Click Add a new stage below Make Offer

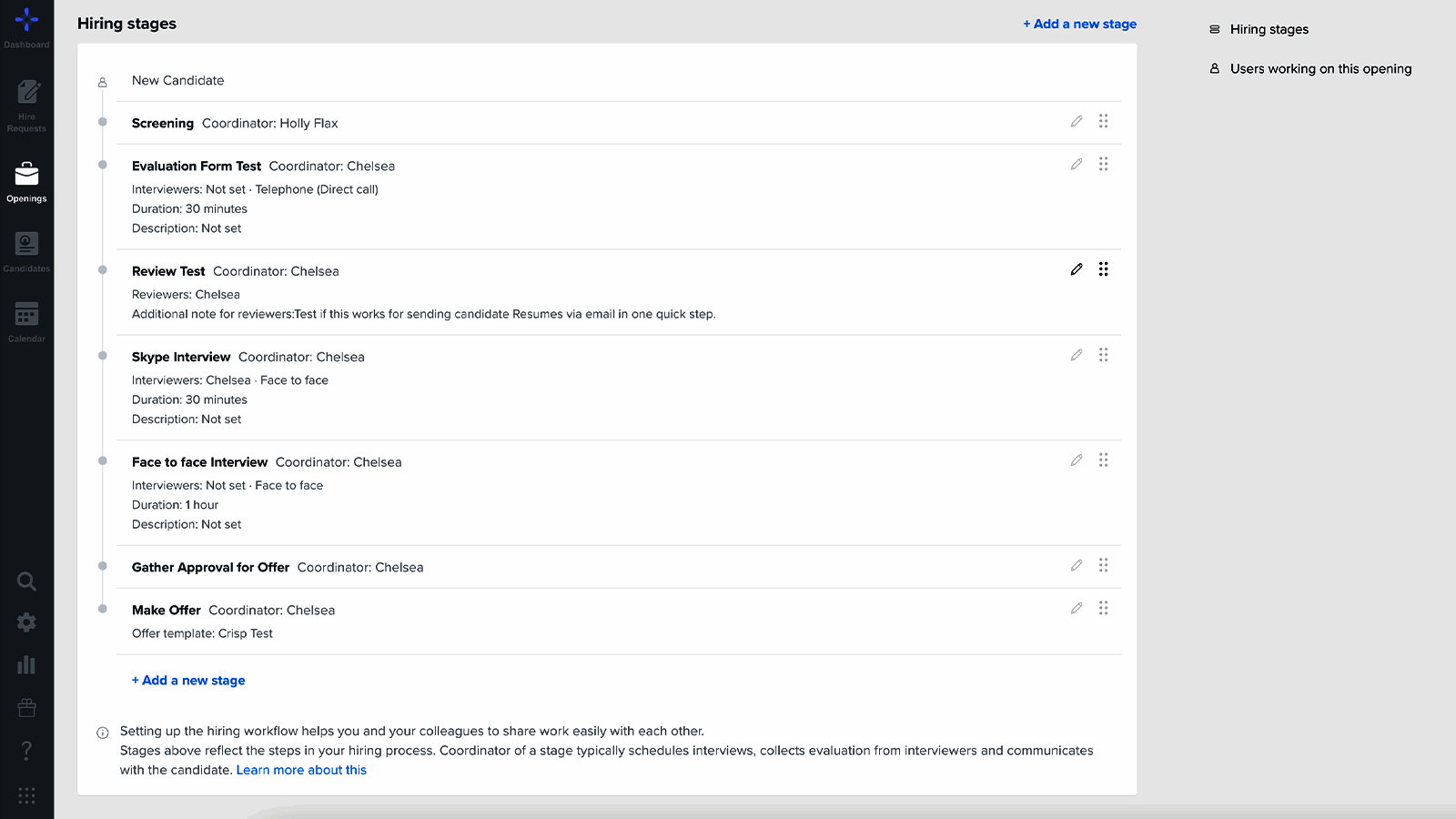pos(188,681)
